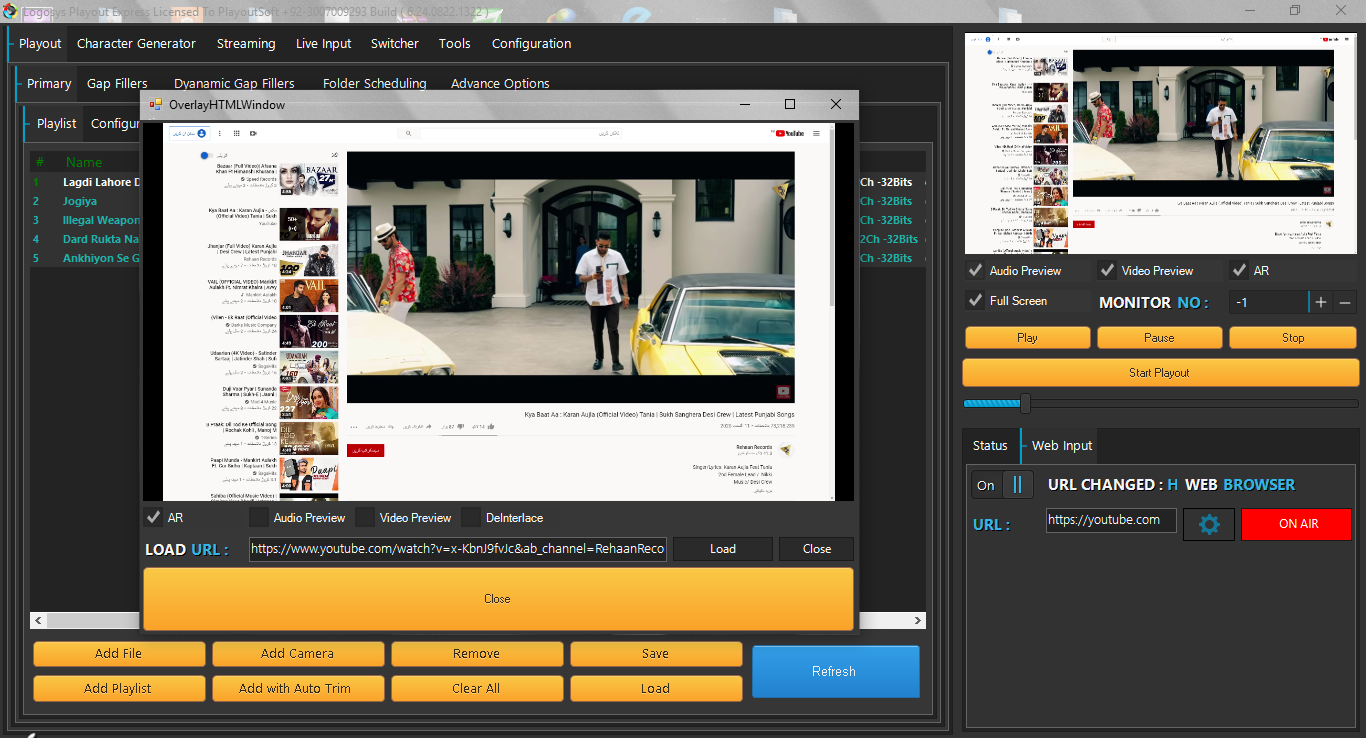
Task: Click the red ON AIR button
Action: point(1297,524)
